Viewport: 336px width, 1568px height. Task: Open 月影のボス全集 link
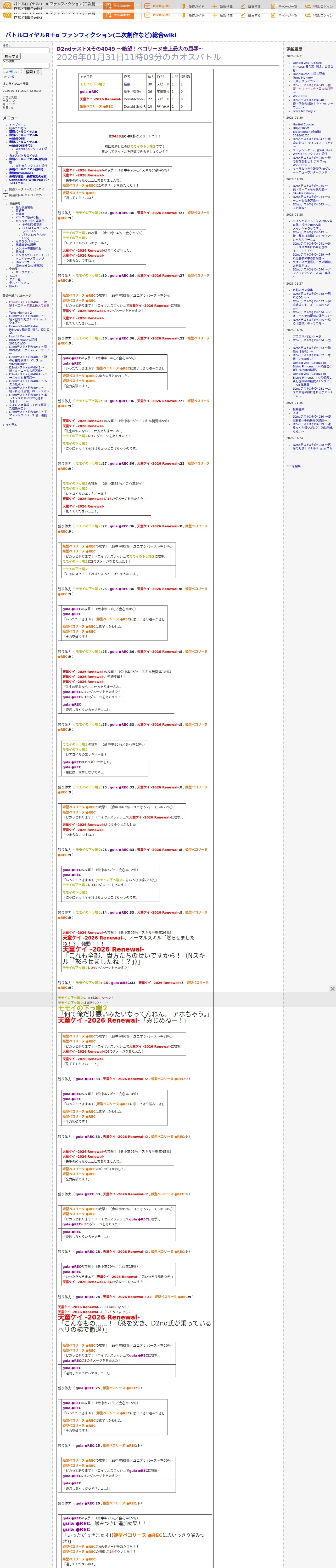pyautogui.click(x=303, y=290)
